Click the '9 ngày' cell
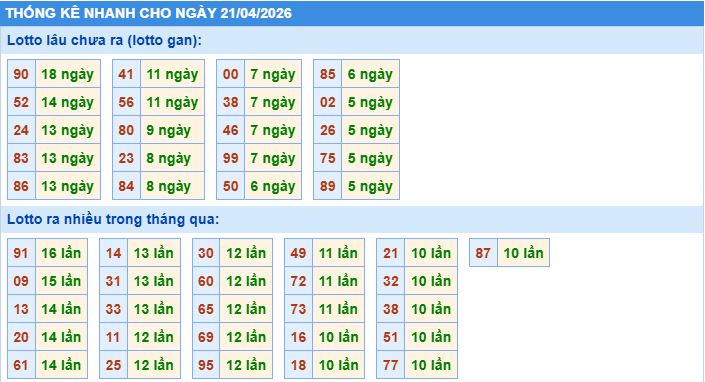The image size is (705, 382). pyautogui.click(x=172, y=130)
